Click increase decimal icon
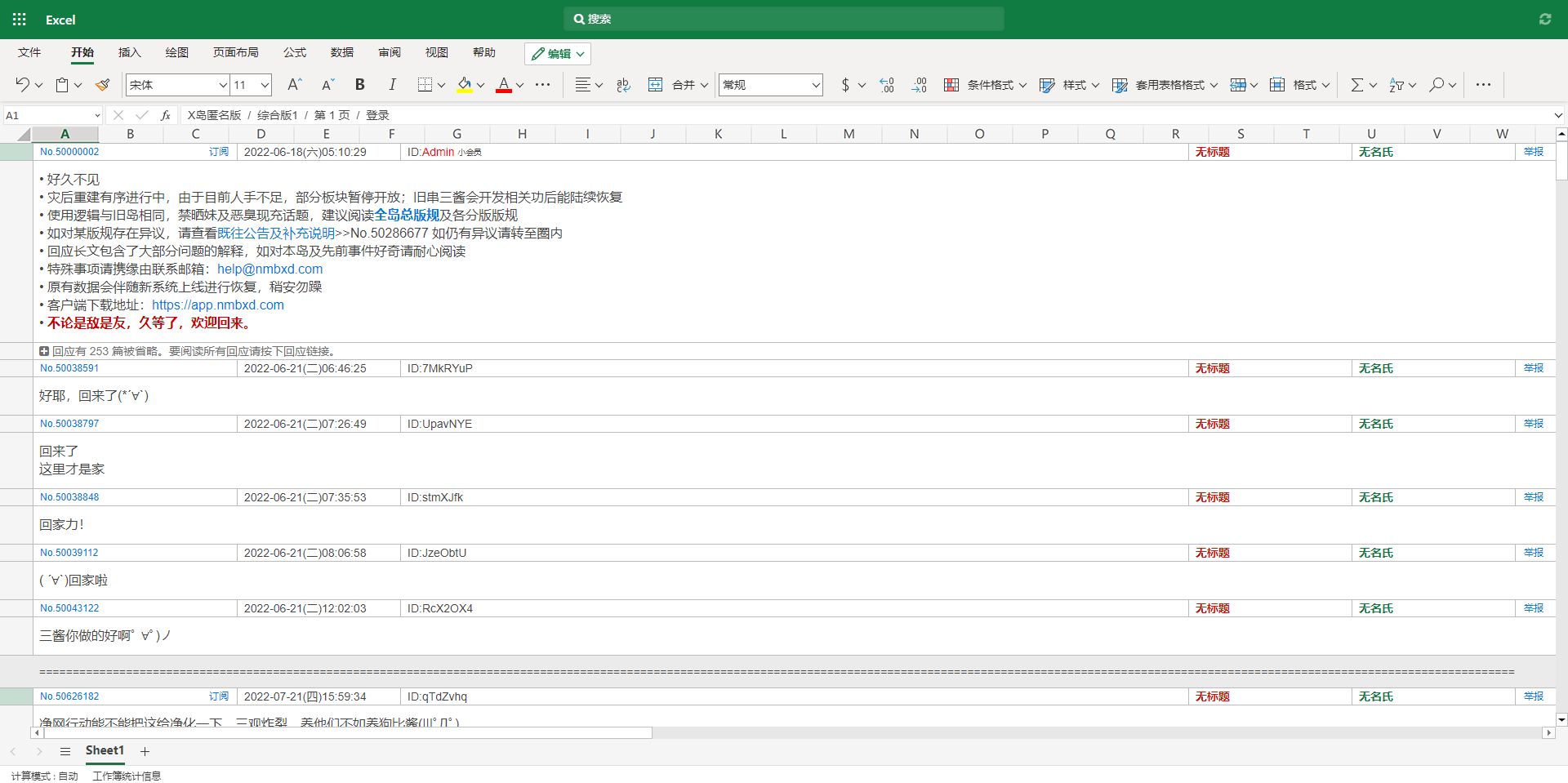This screenshot has width=1568, height=783. tap(887, 84)
